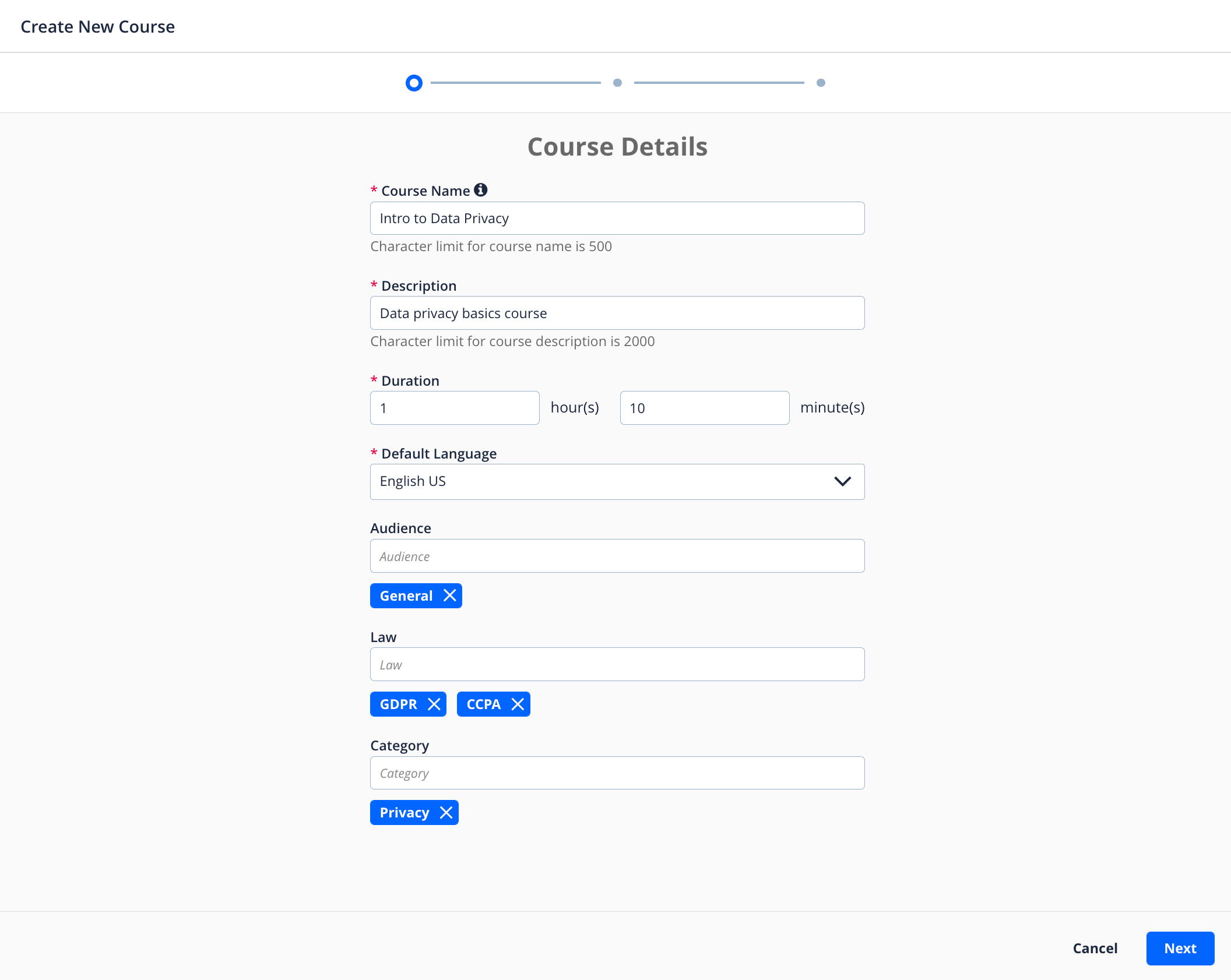Click the first step indicator circle
Screen dimensions: 1231x980
pyautogui.click(x=414, y=83)
